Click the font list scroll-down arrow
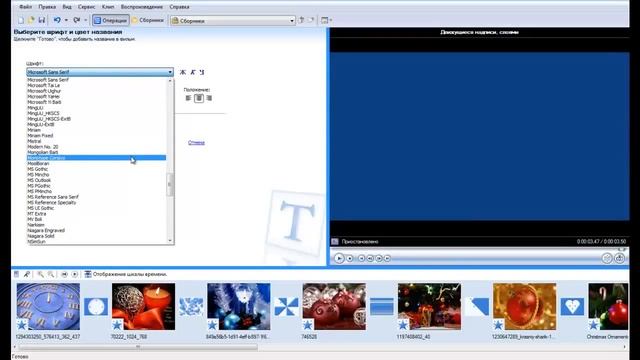Image resolution: width=640 pixels, height=360 pixels. click(170, 241)
